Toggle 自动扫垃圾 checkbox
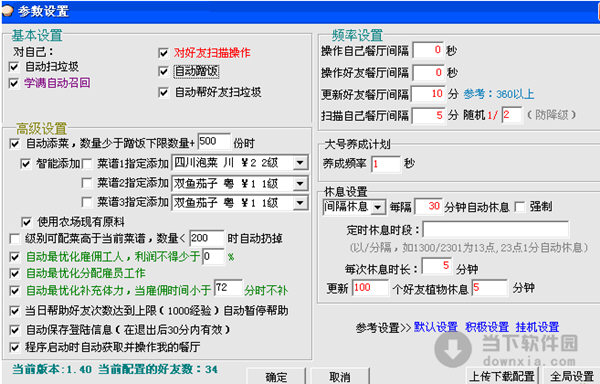Screen dimensions: 600x384 coord(14,67)
